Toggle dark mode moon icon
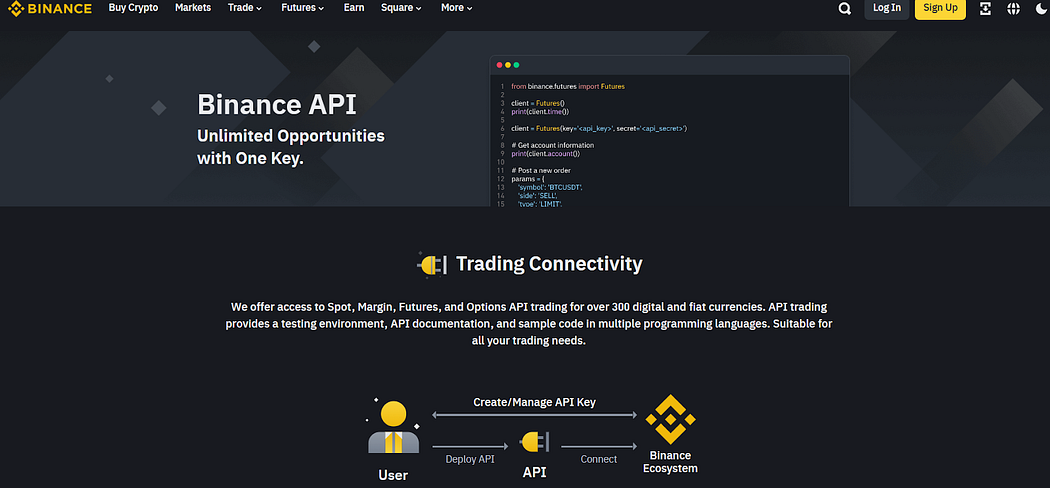Image resolution: width=1050 pixels, height=488 pixels. point(1042,9)
